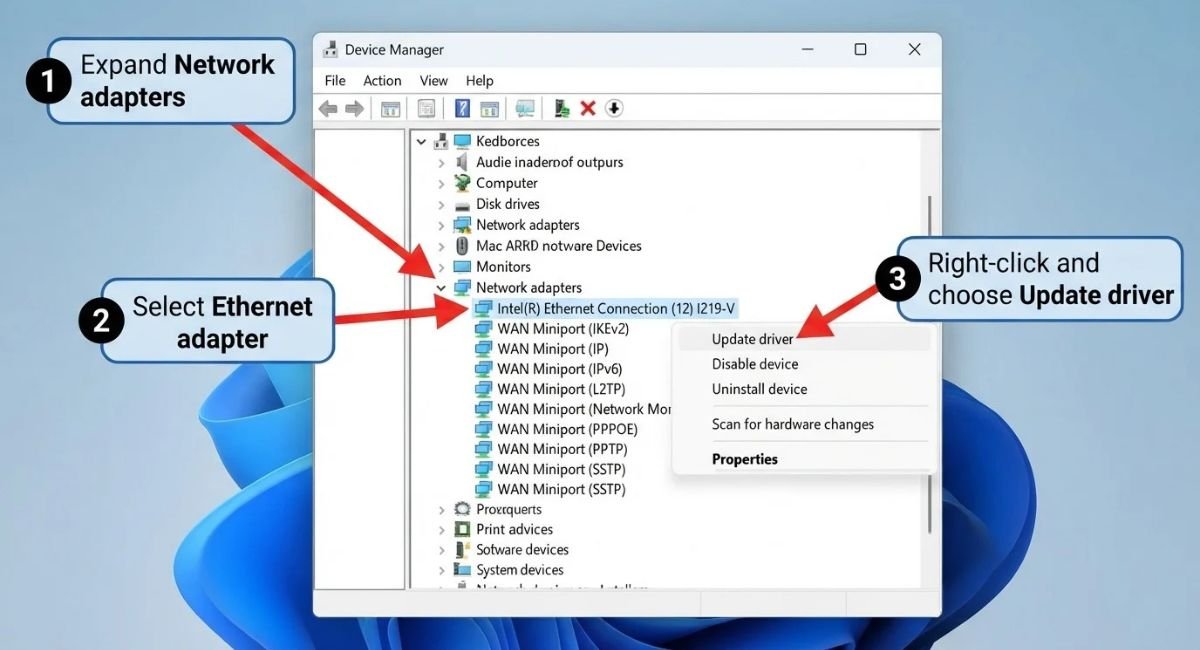The height and width of the screenshot is (650, 1200).
Task: Expand the Print advices node chevron
Action: coord(441,529)
